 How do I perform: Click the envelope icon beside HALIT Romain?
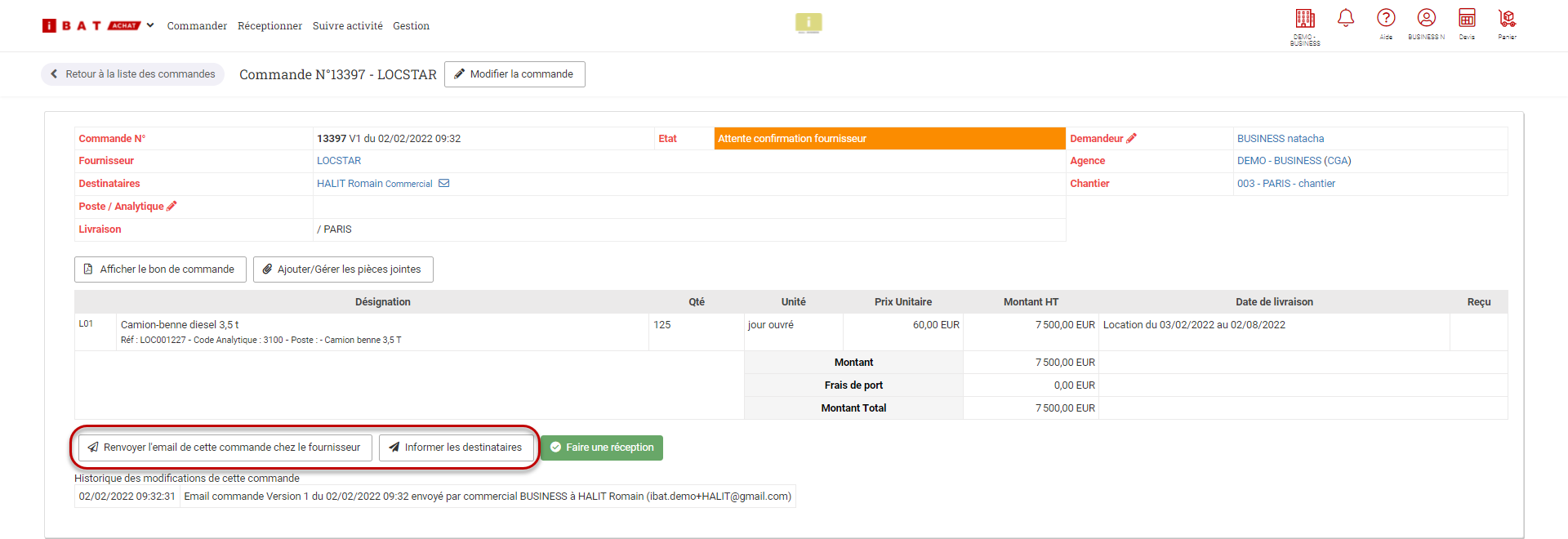444,184
